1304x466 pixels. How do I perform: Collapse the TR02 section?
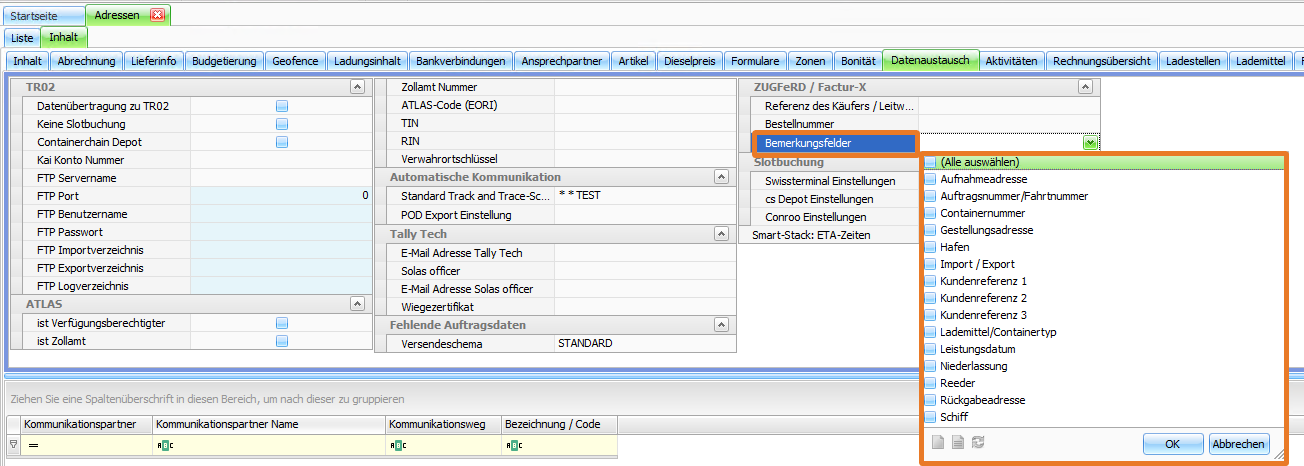357,88
